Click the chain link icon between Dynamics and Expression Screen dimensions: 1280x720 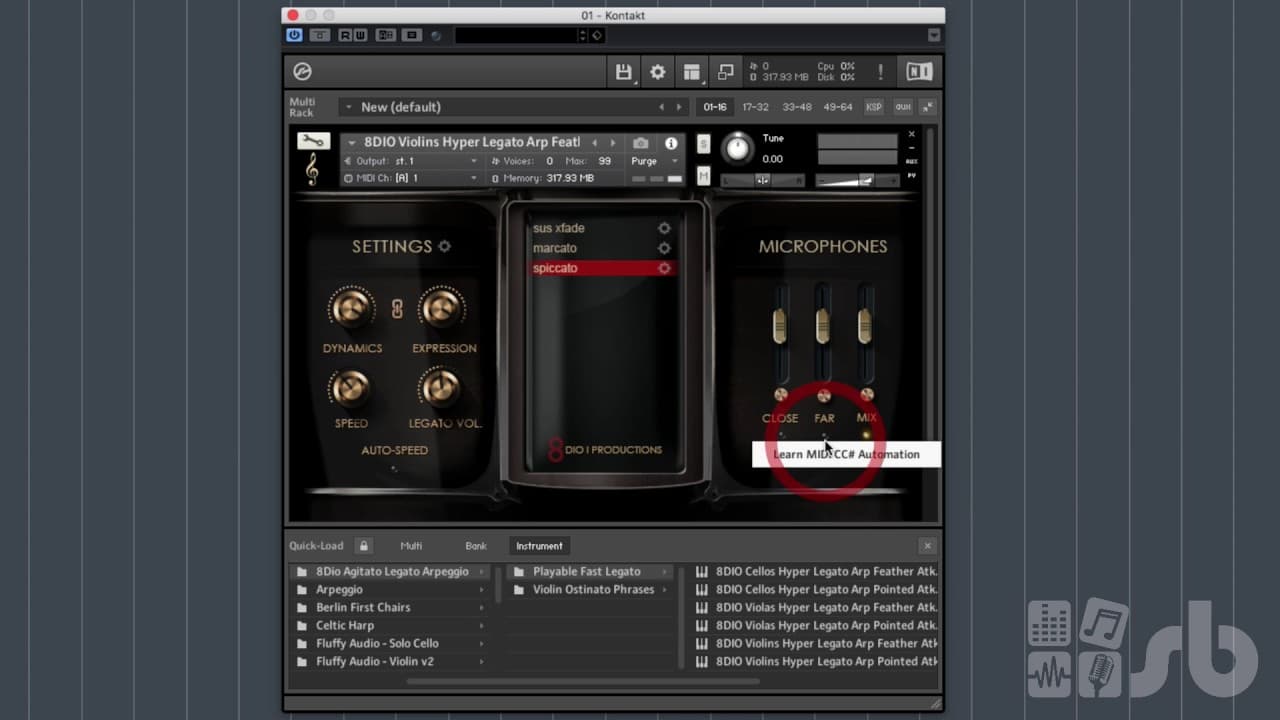coord(397,309)
